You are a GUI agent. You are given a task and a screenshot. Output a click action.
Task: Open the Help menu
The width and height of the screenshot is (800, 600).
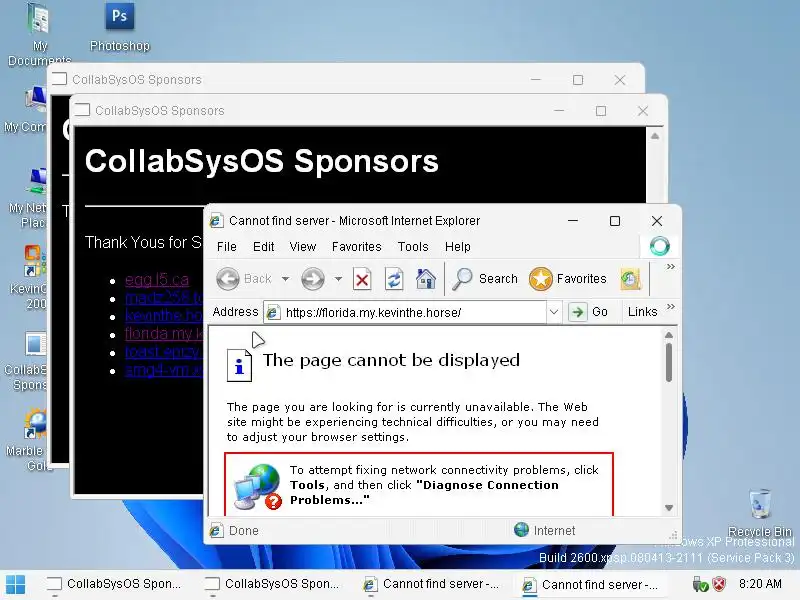tap(458, 247)
